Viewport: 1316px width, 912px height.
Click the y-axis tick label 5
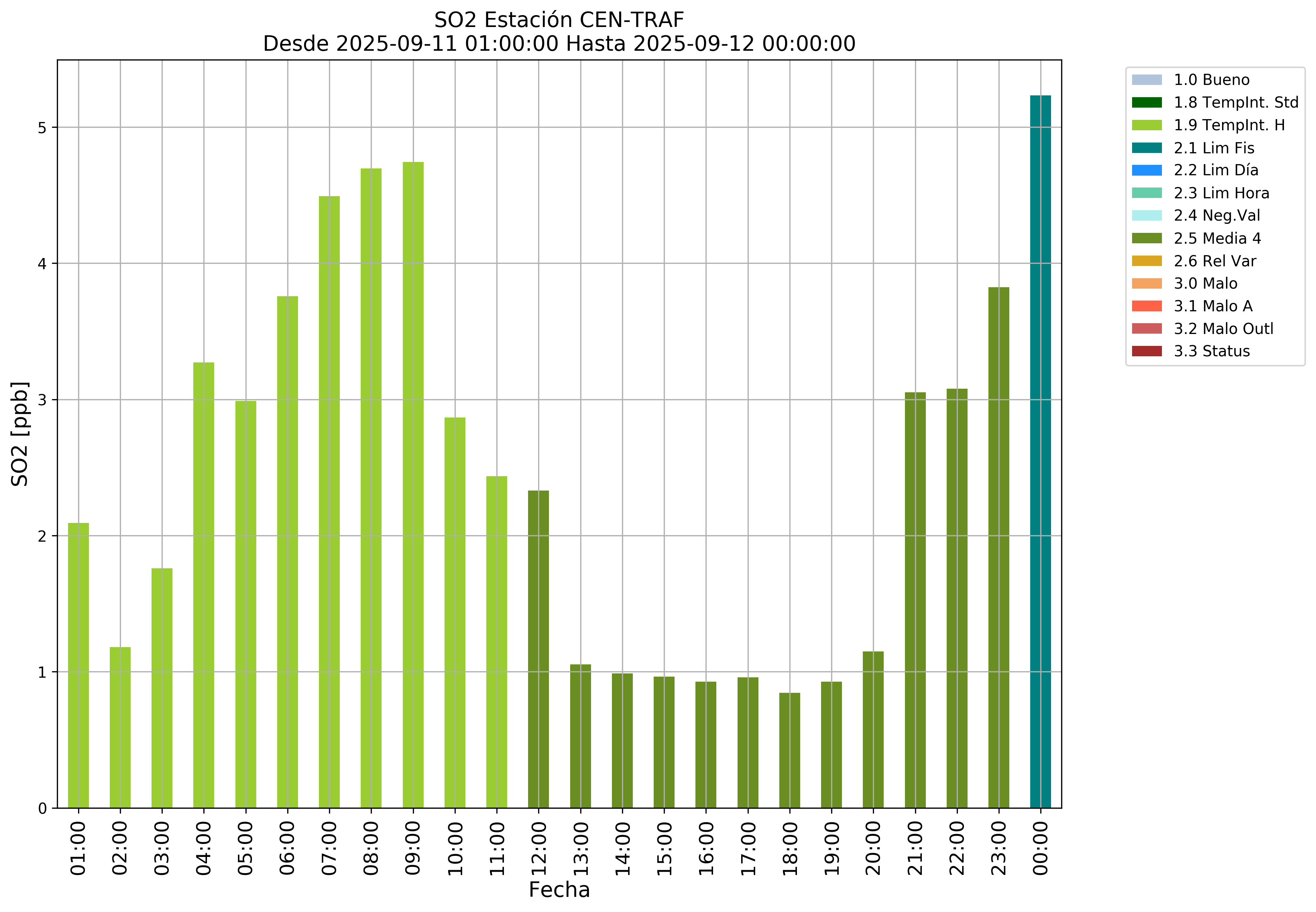click(42, 127)
